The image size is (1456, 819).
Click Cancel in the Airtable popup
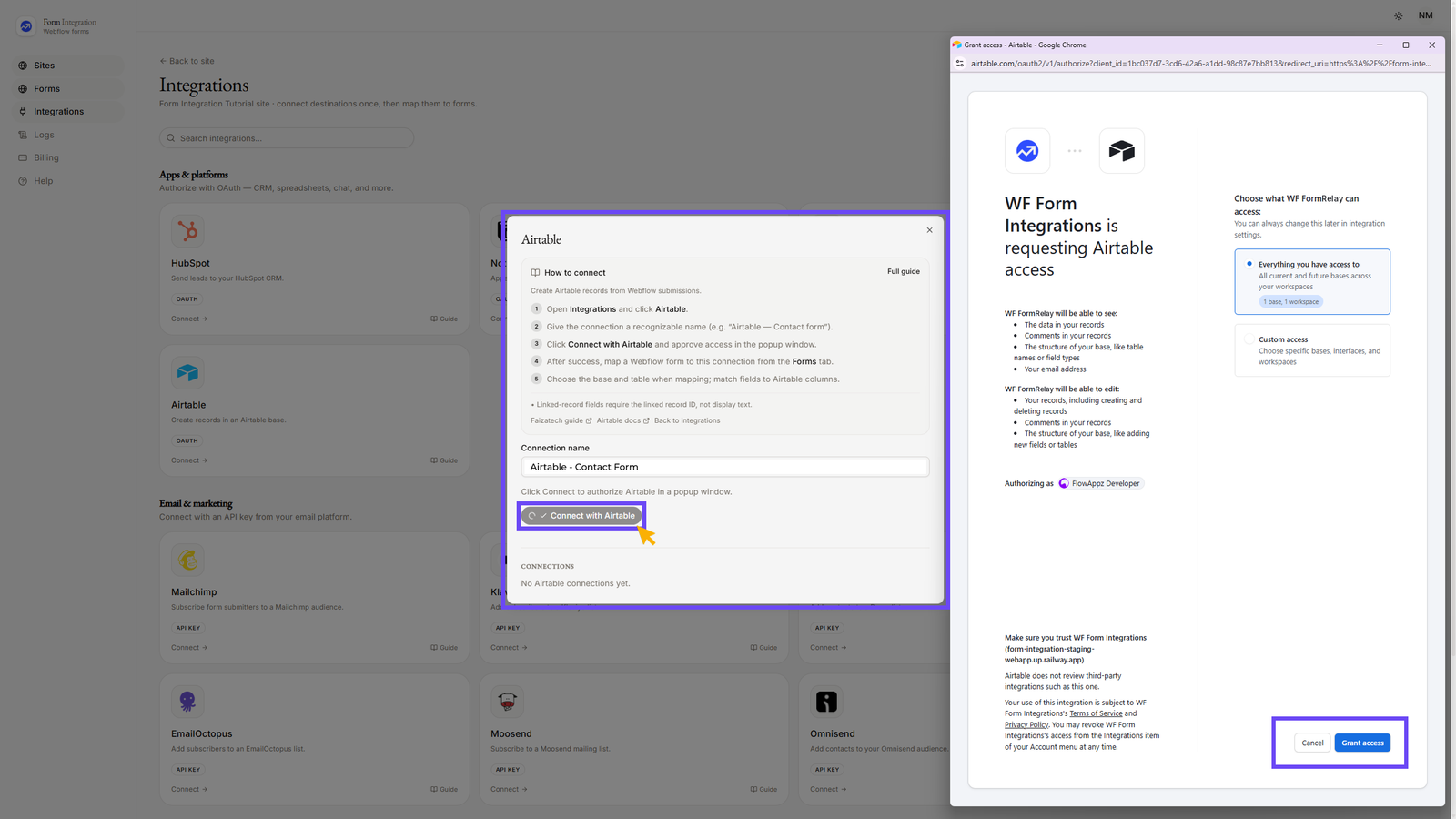tap(1312, 743)
